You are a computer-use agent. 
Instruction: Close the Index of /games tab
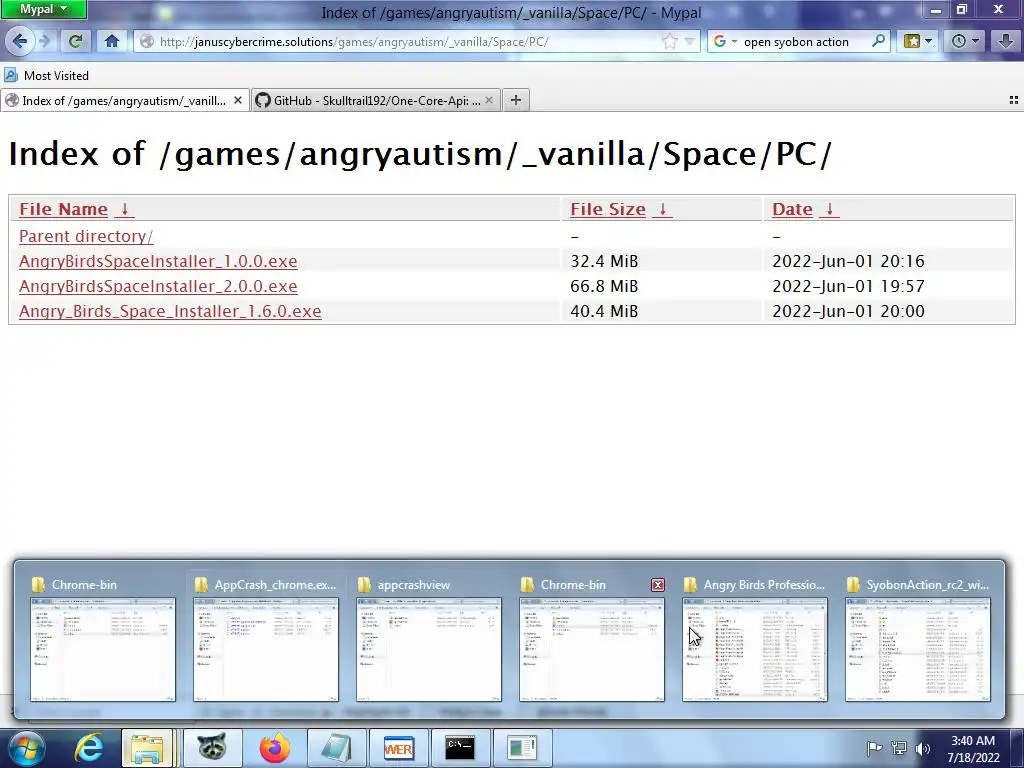(x=238, y=100)
